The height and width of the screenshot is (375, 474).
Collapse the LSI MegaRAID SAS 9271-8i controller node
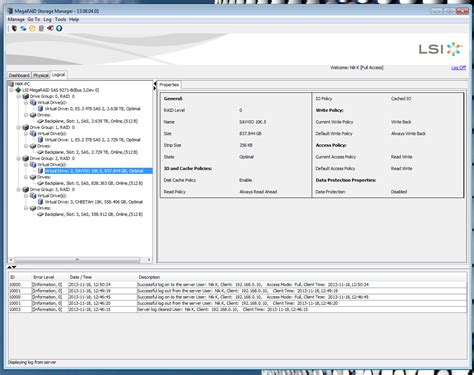tap(11, 90)
